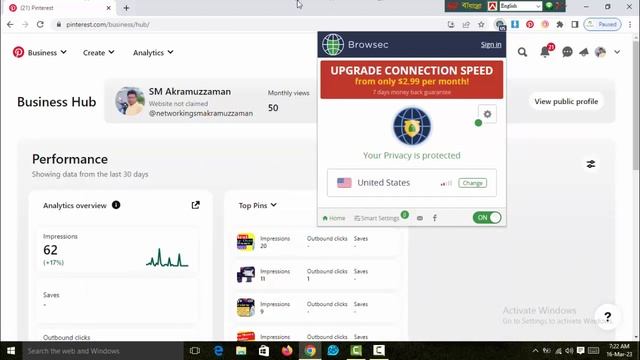
Task: Reload the page with refresh icon
Action: point(40,24)
